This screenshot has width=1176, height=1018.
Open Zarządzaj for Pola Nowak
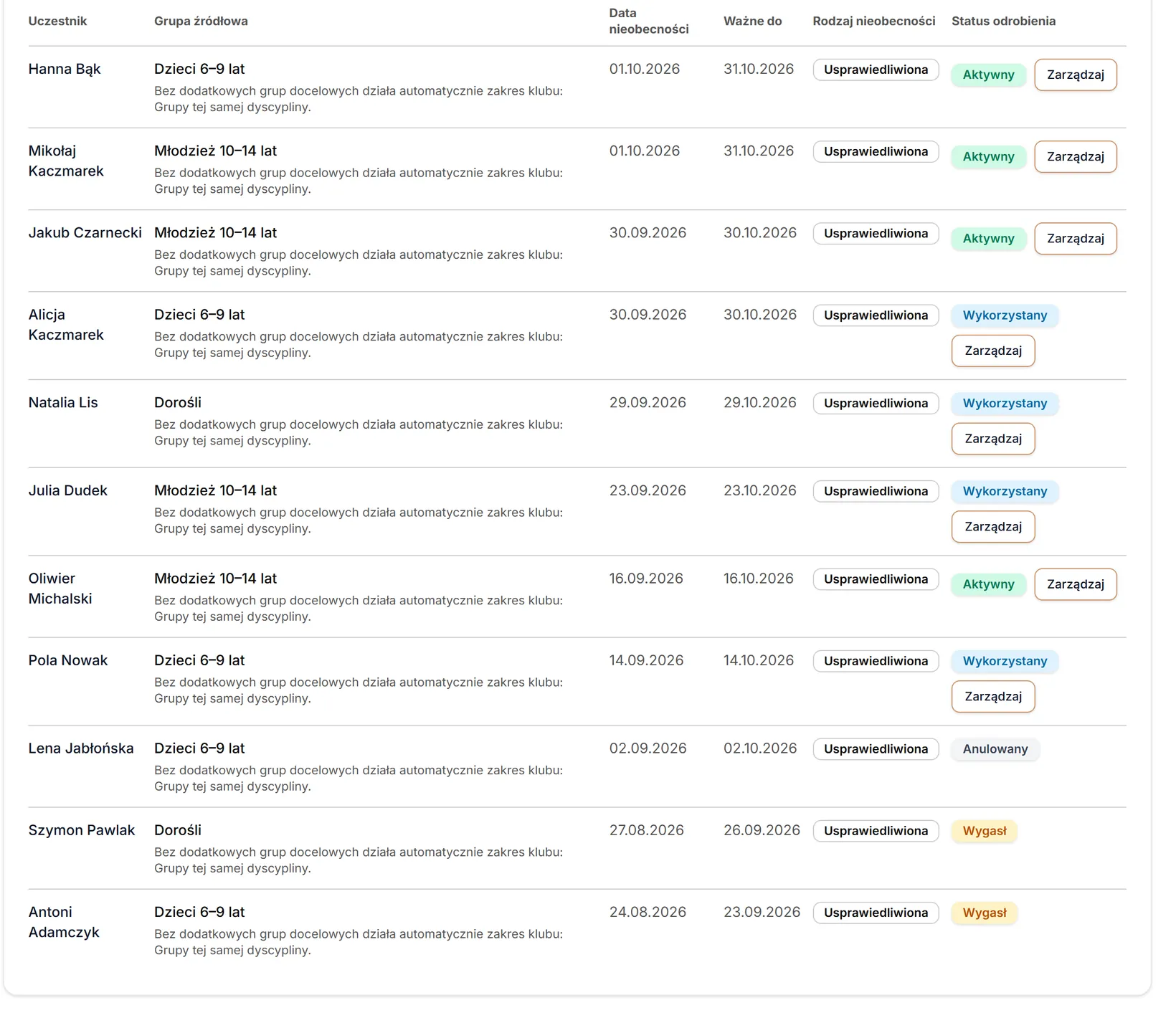[x=993, y=696]
